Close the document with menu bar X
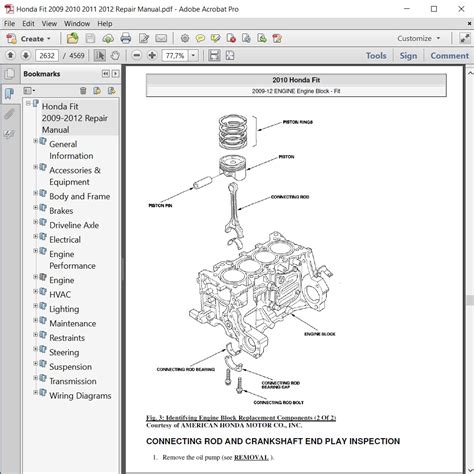Viewport: 474px width, 474px height. pos(469,24)
